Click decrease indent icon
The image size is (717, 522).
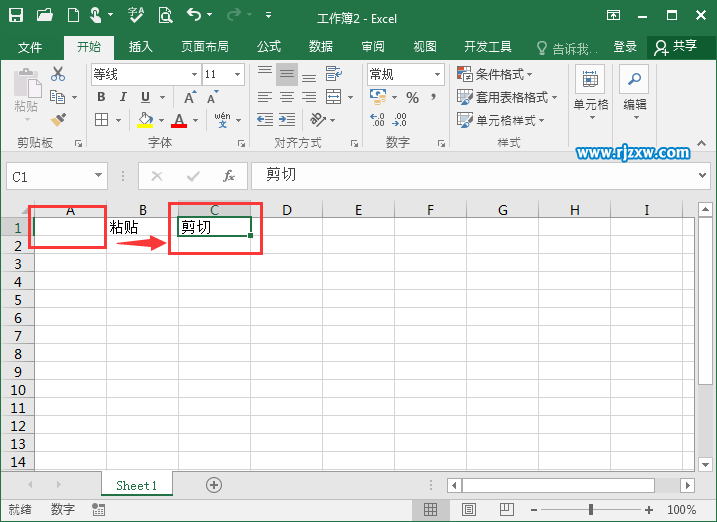tap(265, 120)
